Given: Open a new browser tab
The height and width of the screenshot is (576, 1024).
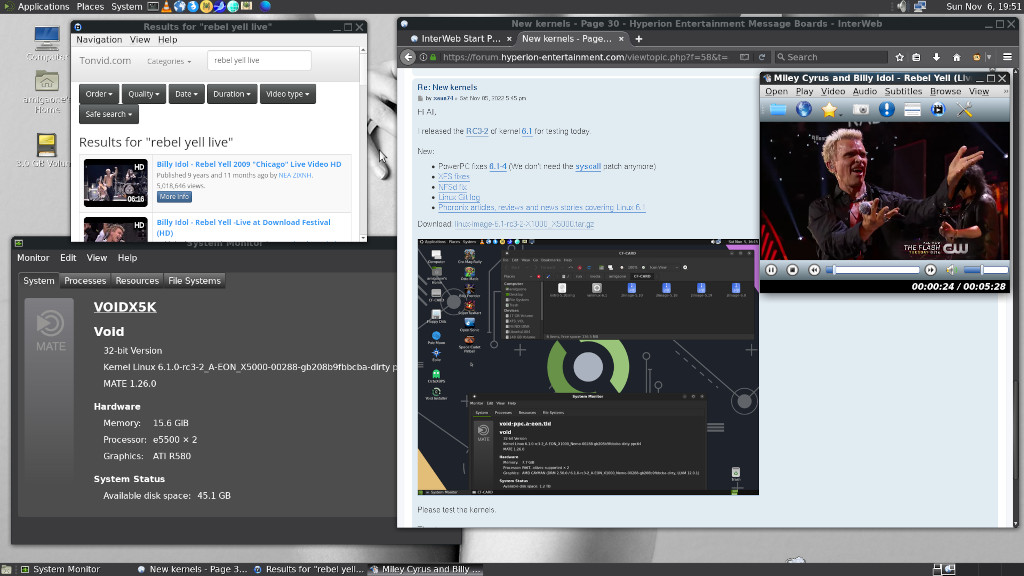Looking at the screenshot, I should click(639, 39).
